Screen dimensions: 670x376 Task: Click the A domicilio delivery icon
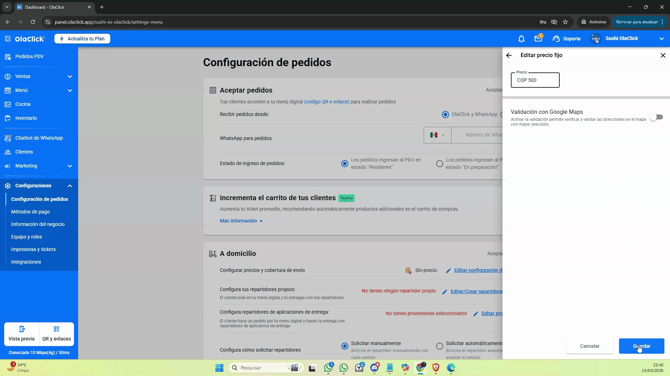pyautogui.click(x=212, y=254)
